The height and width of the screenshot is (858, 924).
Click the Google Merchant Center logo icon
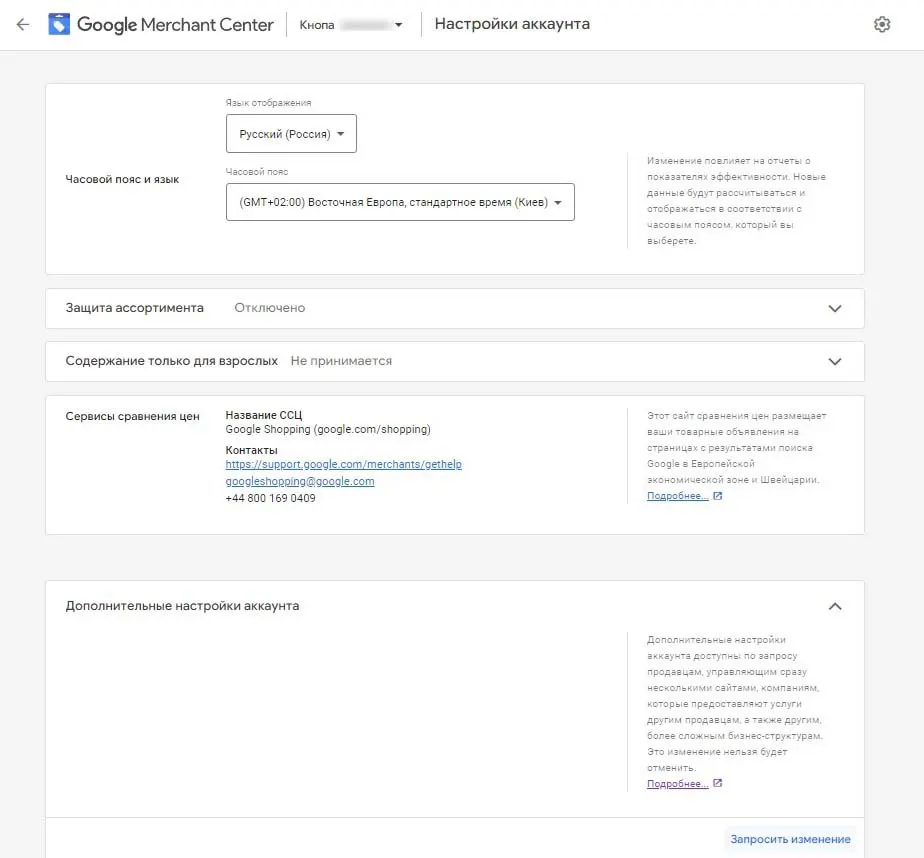pyautogui.click(x=59, y=24)
